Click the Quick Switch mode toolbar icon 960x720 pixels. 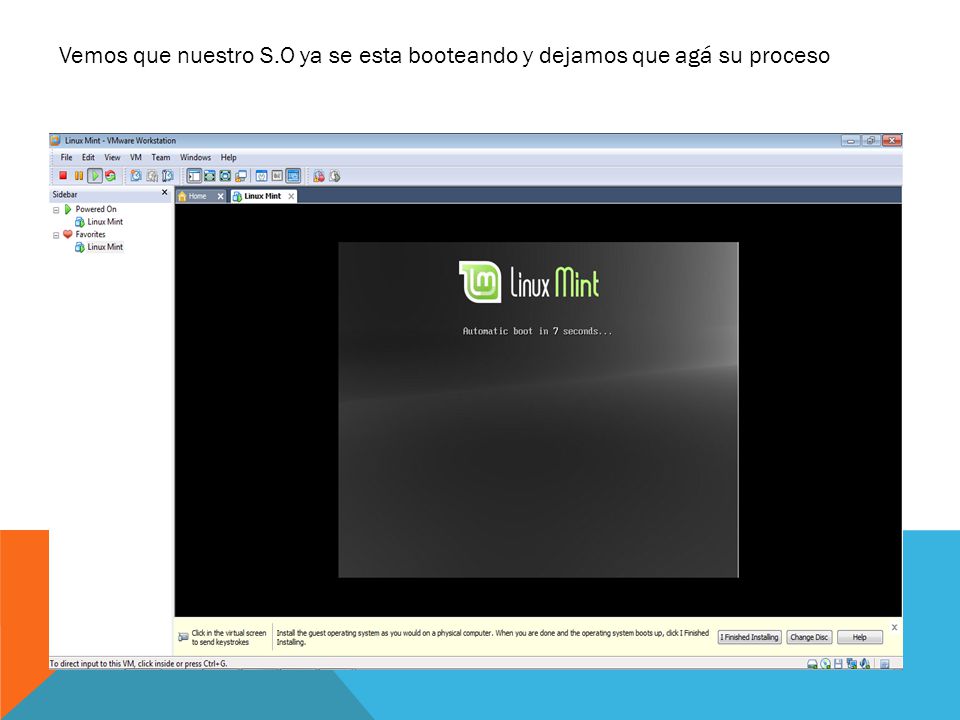coord(209,176)
